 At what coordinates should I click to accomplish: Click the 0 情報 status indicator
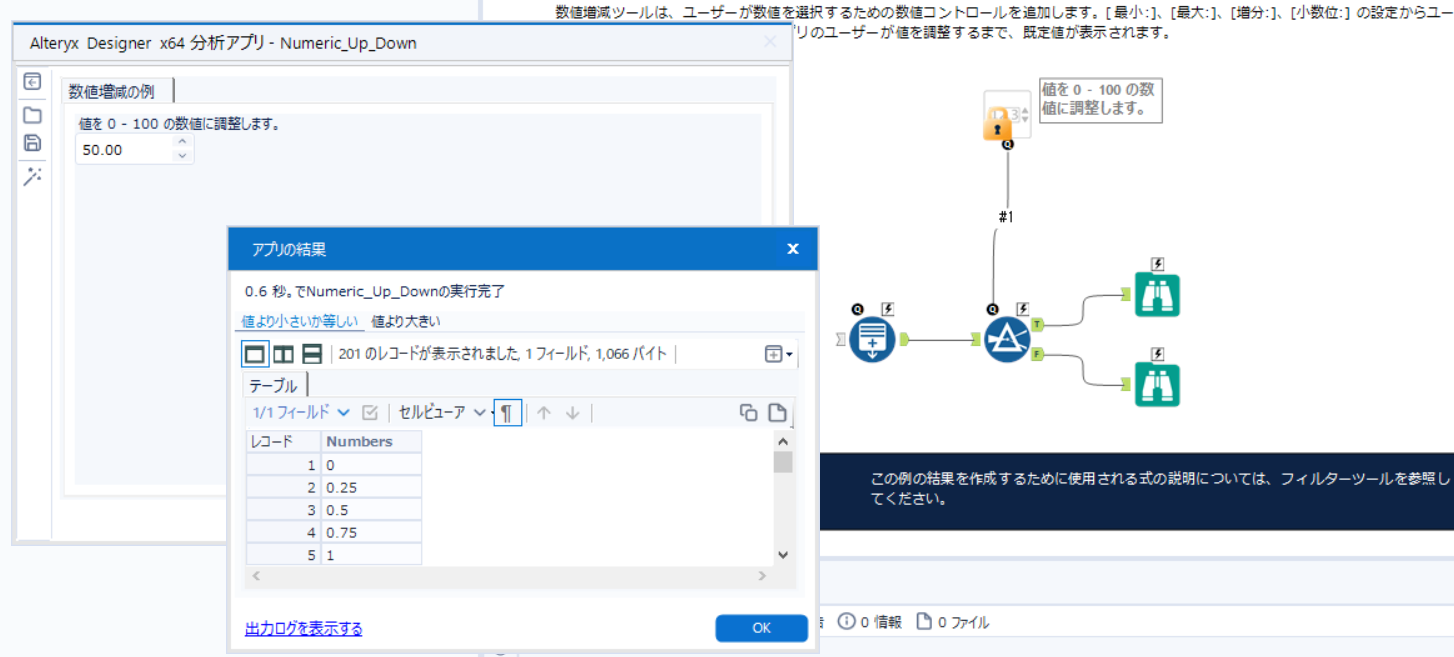(869, 622)
